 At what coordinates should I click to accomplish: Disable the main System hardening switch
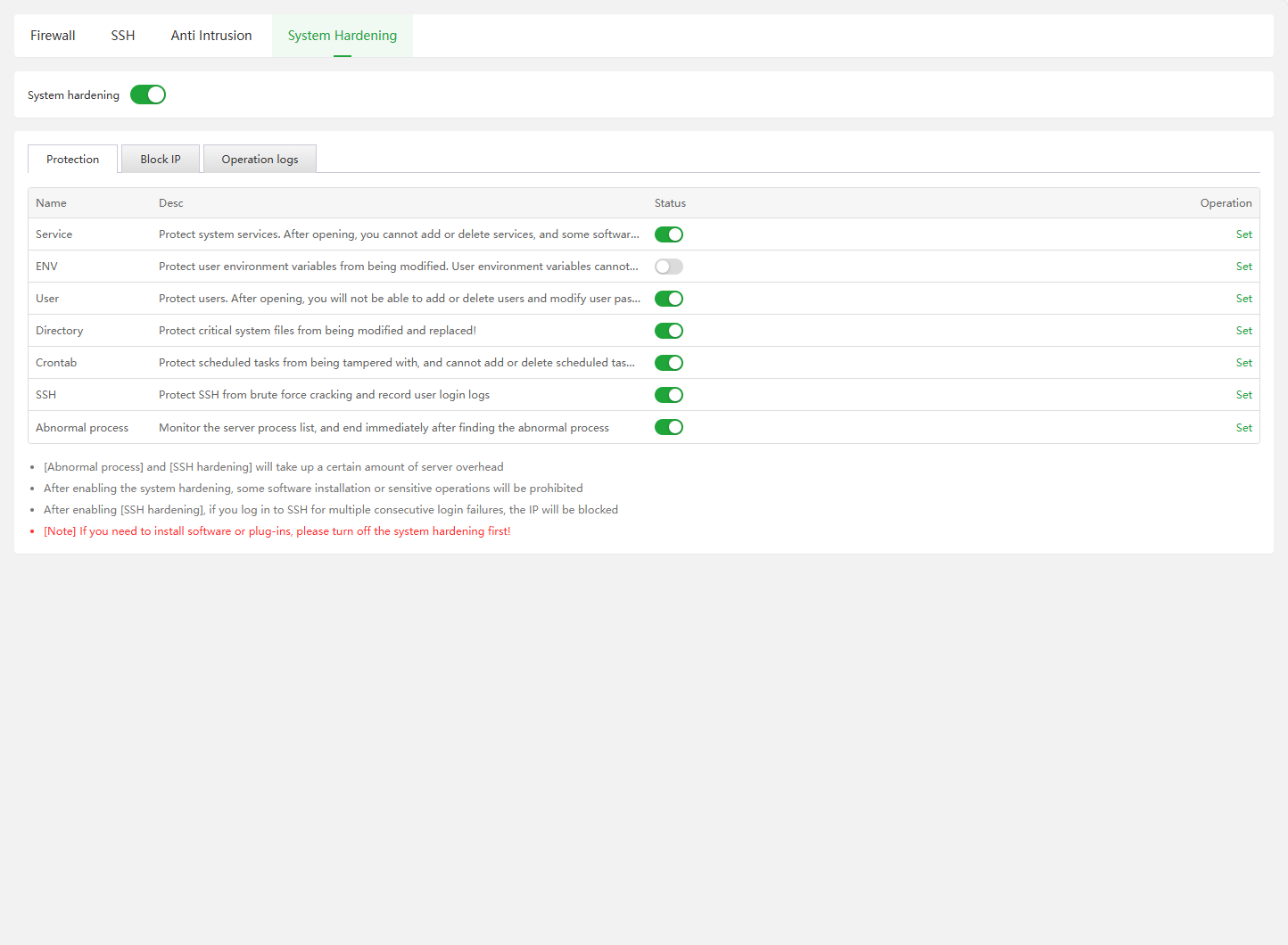148,94
